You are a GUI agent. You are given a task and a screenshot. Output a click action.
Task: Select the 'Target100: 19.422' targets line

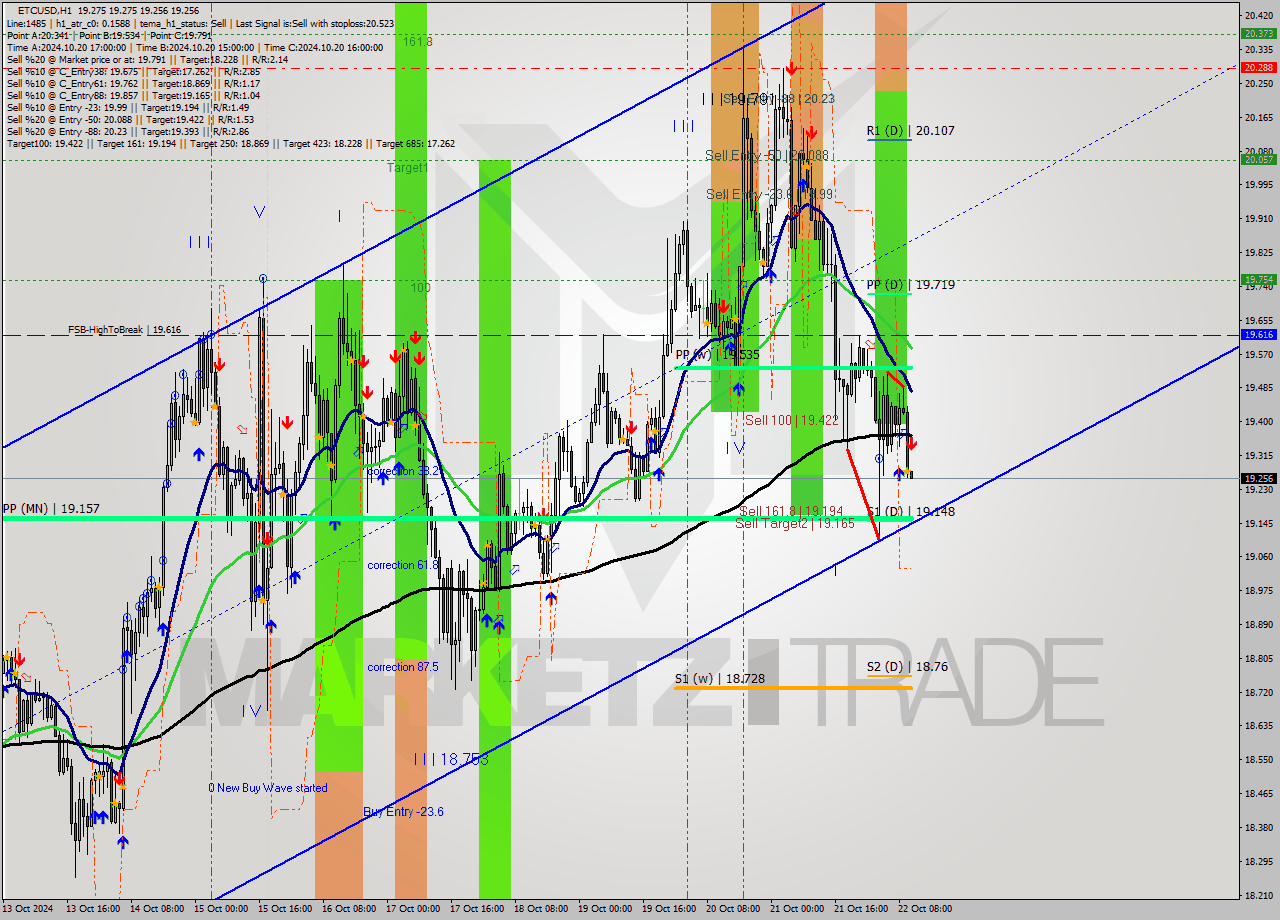[x=230, y=143]
